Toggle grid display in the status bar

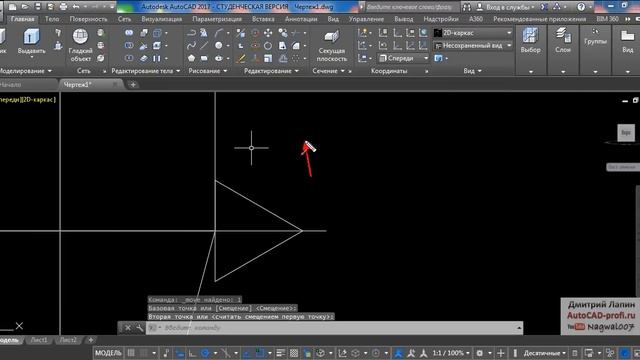pos(131,353)
